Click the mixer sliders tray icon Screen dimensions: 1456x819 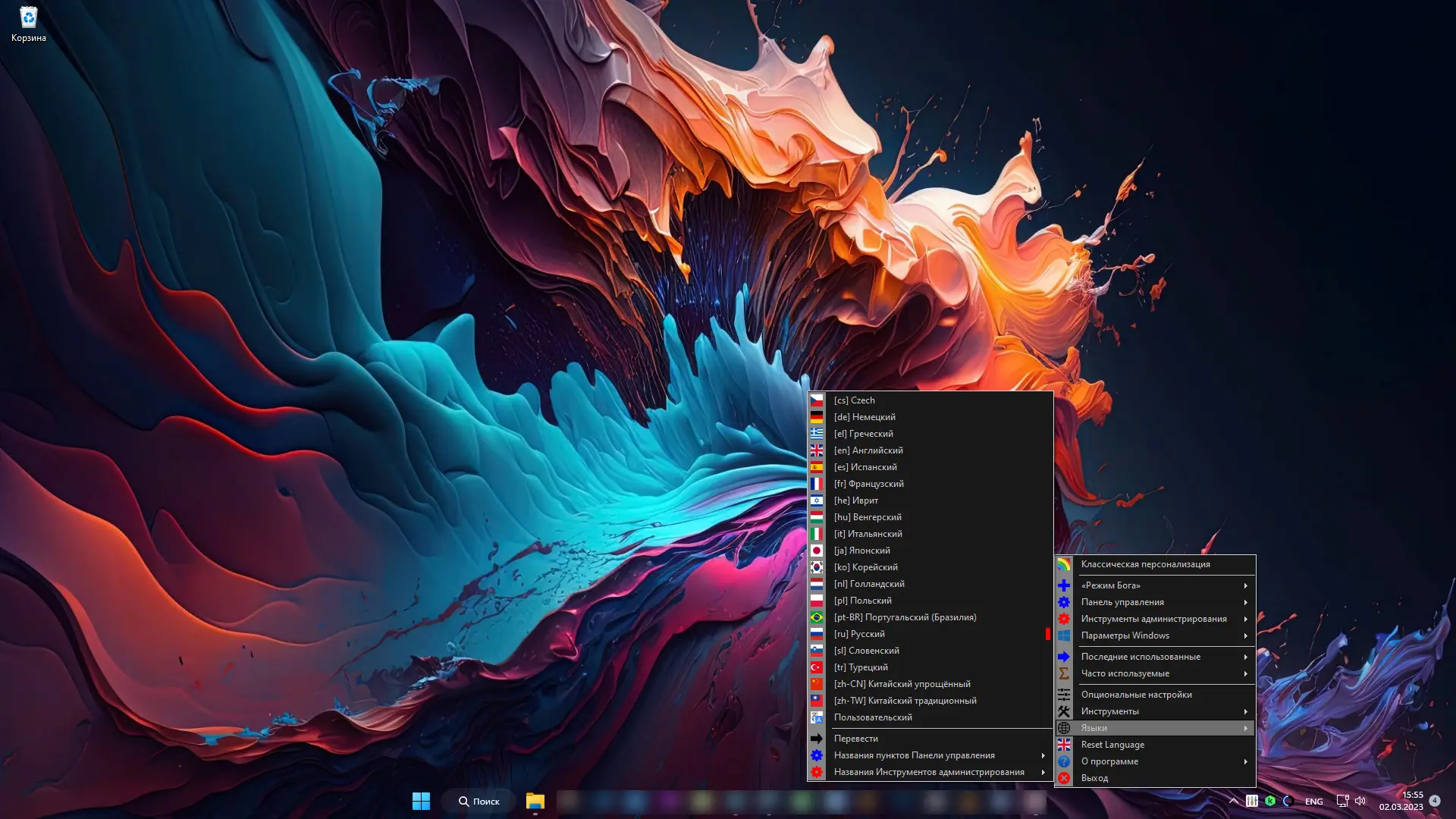tap(1252, 801)
